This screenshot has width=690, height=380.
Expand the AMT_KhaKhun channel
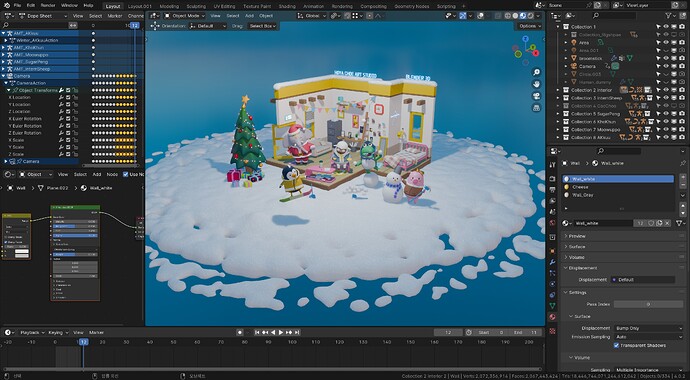click(4, 48)
